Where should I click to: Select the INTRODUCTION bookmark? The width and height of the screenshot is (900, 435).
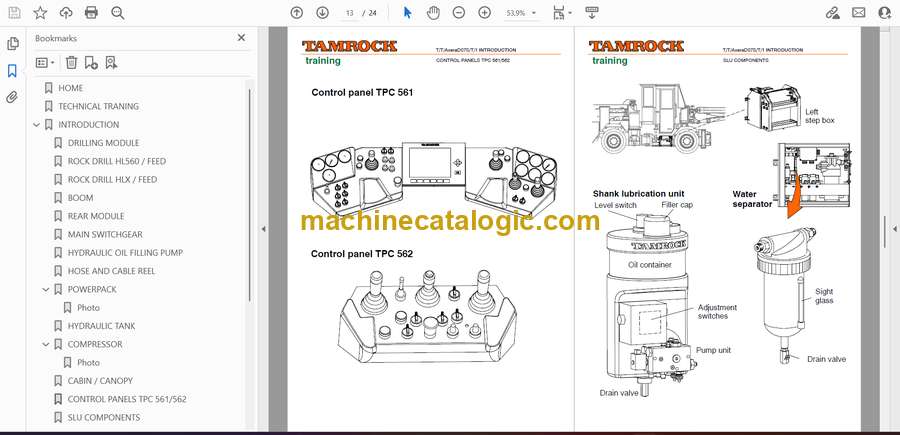88,125
